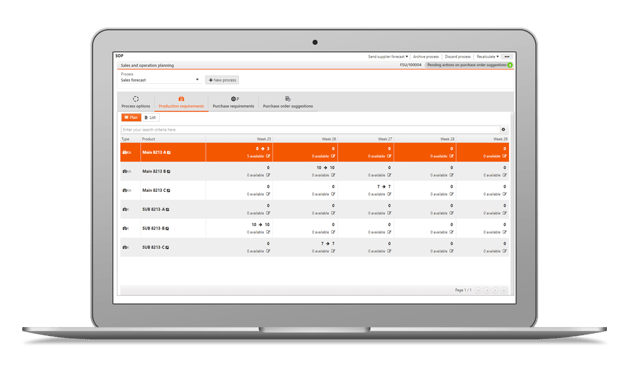
Task: Click the search criteria input field
Action: 310,130
